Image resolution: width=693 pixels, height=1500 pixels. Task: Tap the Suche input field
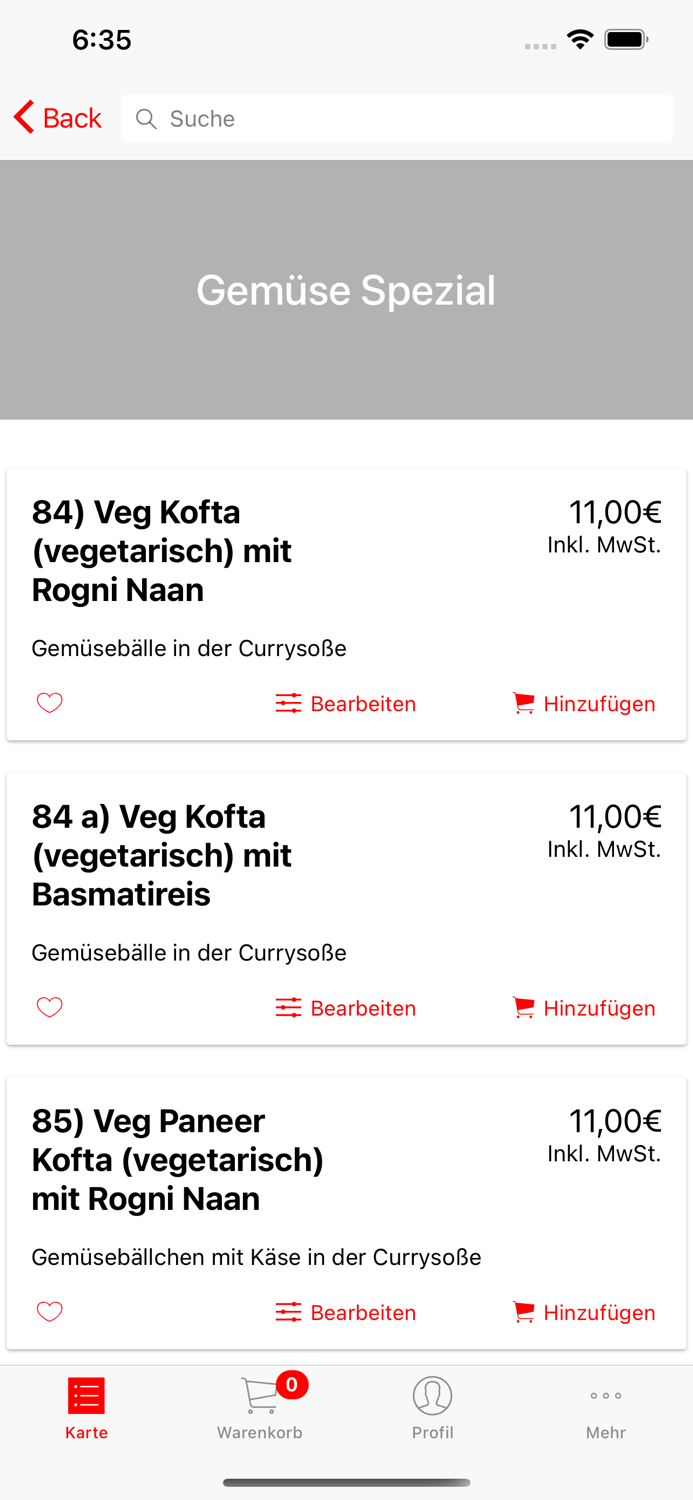click(x=397, y=118)
